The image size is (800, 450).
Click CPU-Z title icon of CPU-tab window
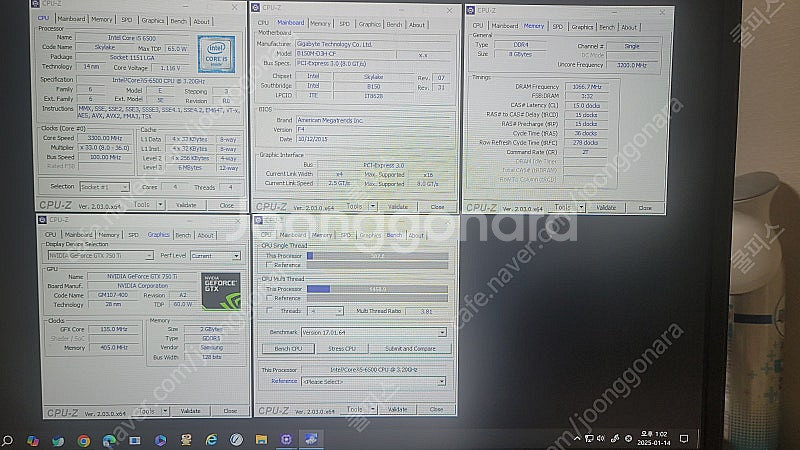[x=36, y=4]
